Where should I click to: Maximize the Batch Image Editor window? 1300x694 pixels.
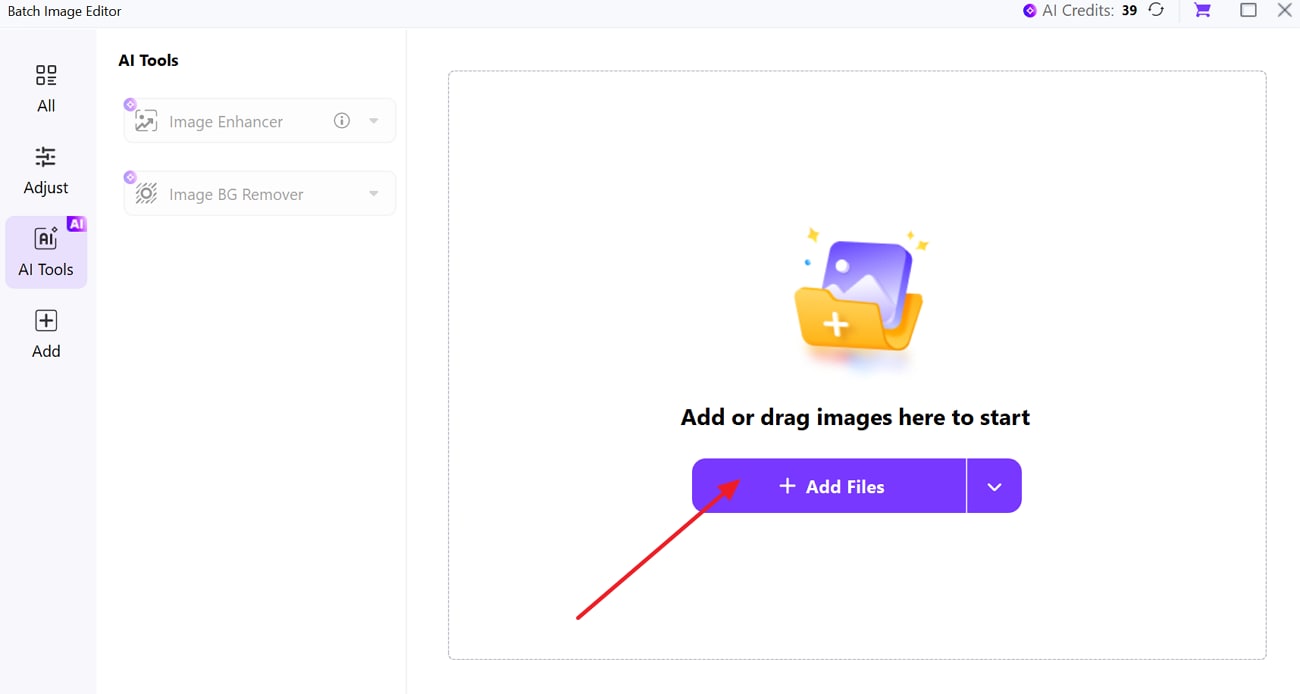(1248, 10)
